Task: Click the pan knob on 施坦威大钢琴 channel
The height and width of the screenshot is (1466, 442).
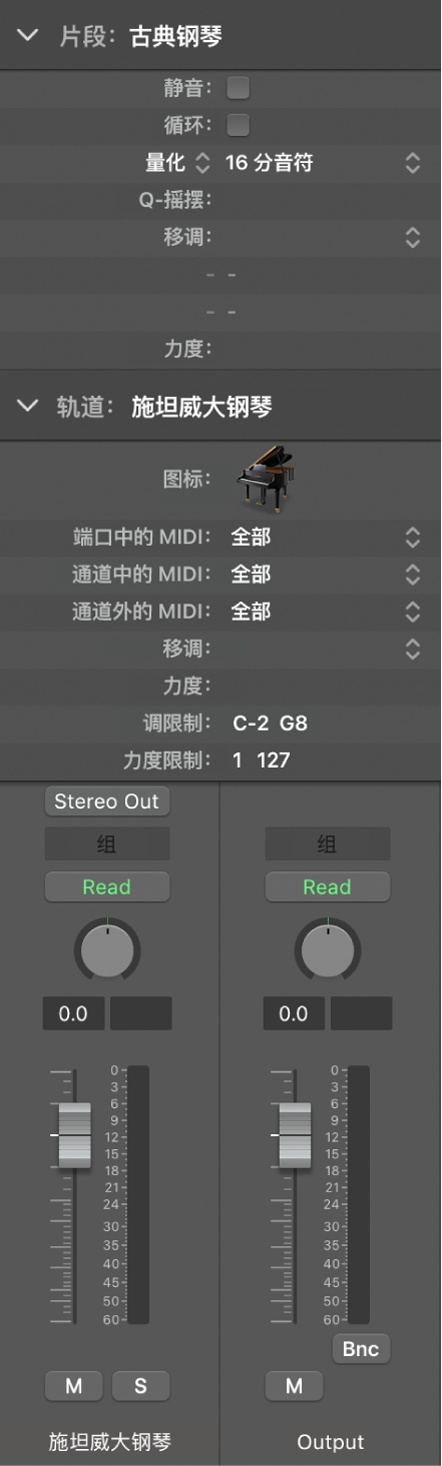Action: tap(107, 949)
